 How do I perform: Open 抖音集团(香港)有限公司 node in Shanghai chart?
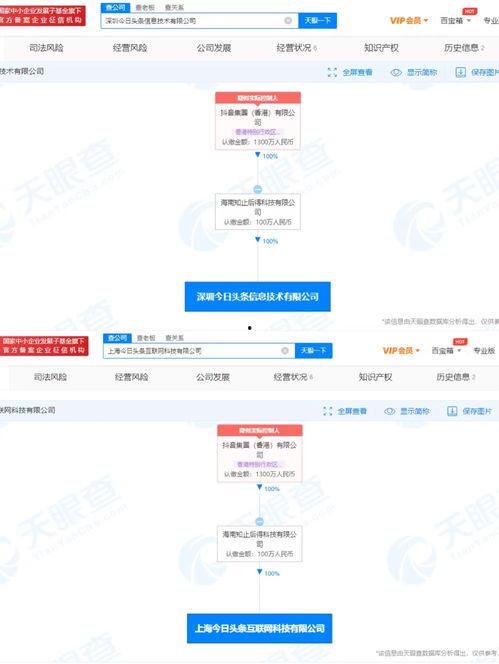pos(260,454)
